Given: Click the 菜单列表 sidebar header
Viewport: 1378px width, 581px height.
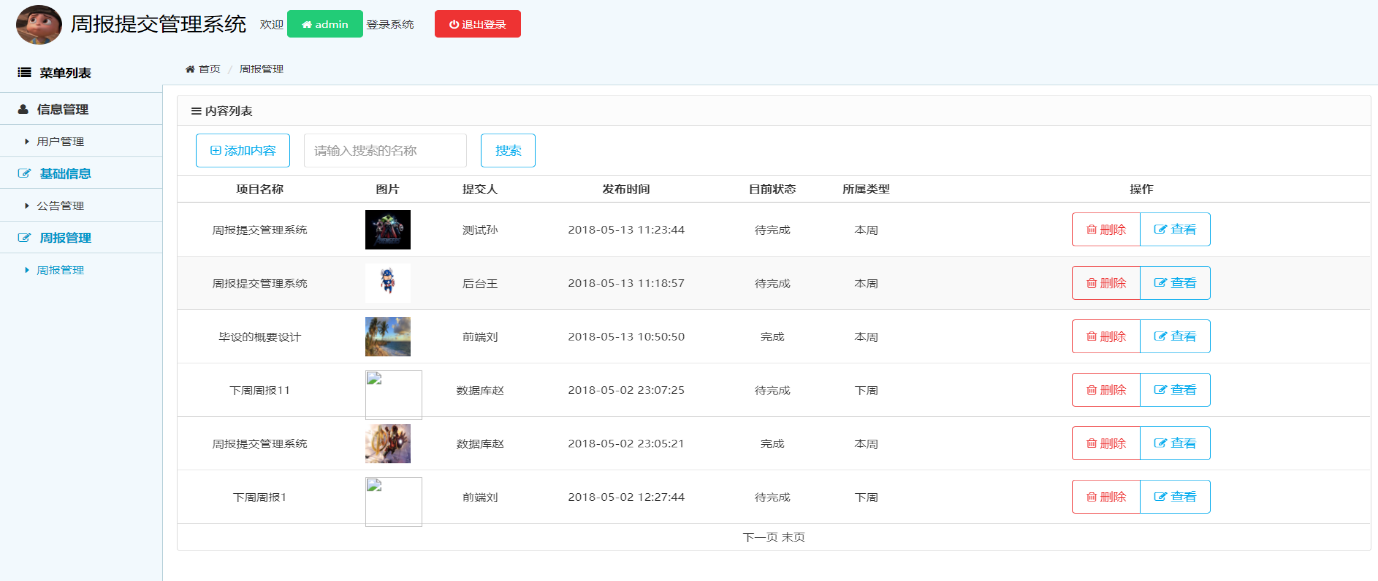Looking at the screenshot, I should [x=66, y=73].
